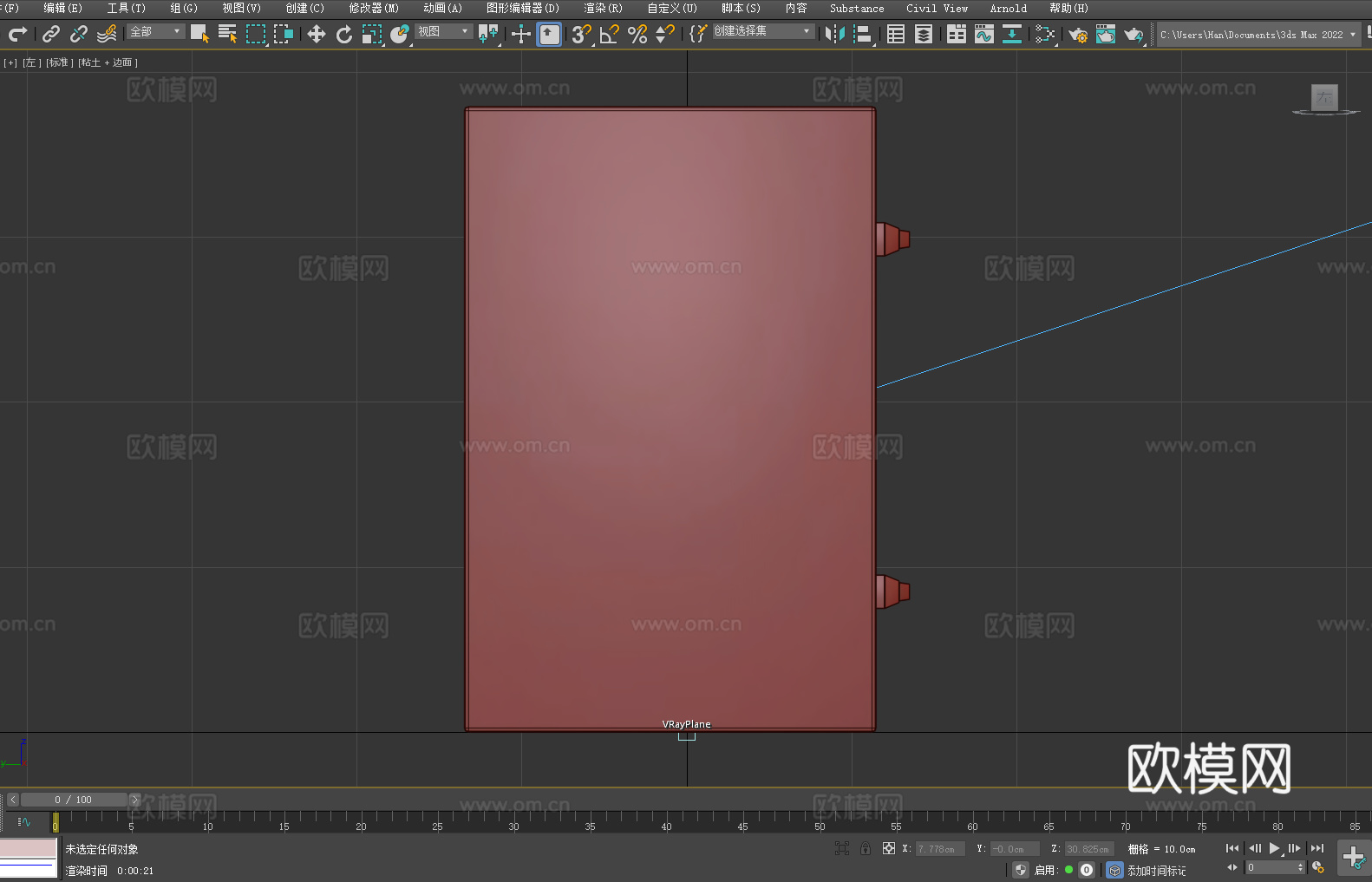Open Schematic View icon
Image resolution: width=1372 pixels, height=882 pixels.
tap(1012, 34)
